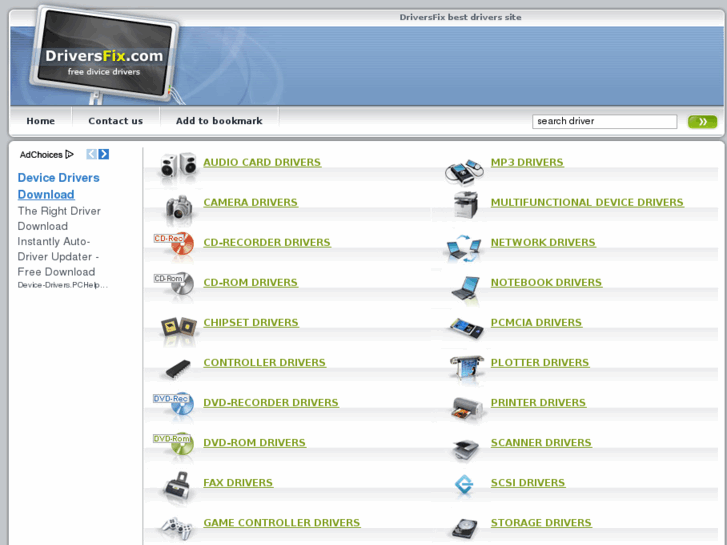Image resolution: width=727 pixels, height=545 pixels.
Task: Open PCMCIA Drivers link
Action: (x=536, y=322)
